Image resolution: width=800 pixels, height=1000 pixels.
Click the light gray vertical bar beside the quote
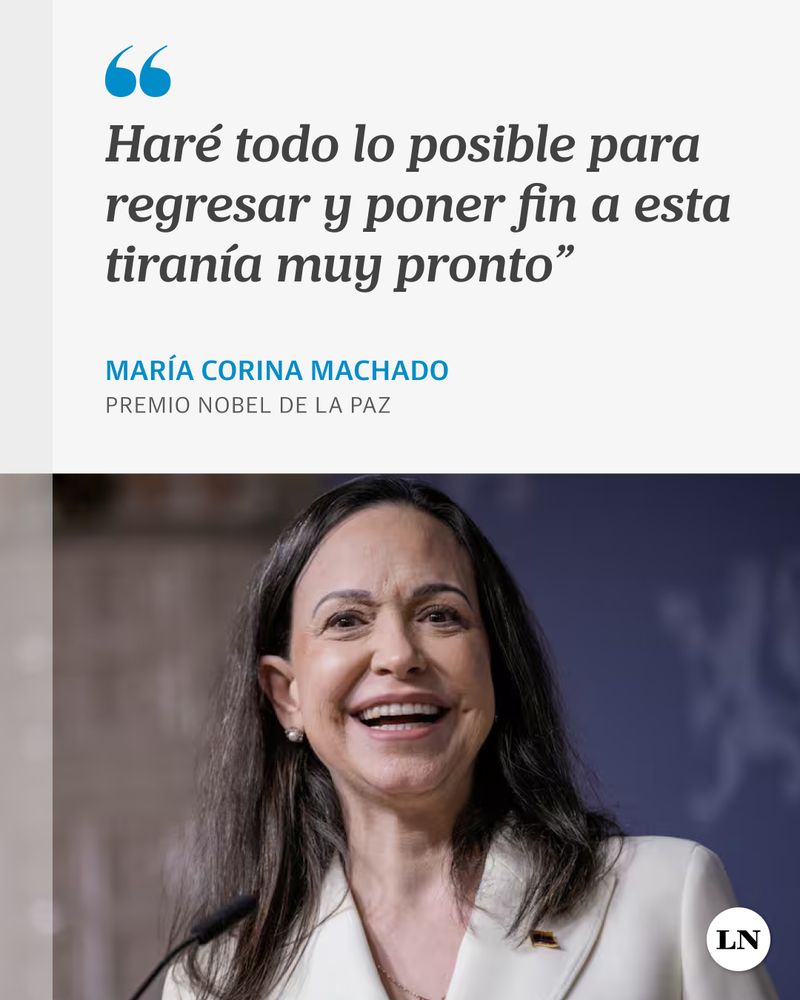26,237
